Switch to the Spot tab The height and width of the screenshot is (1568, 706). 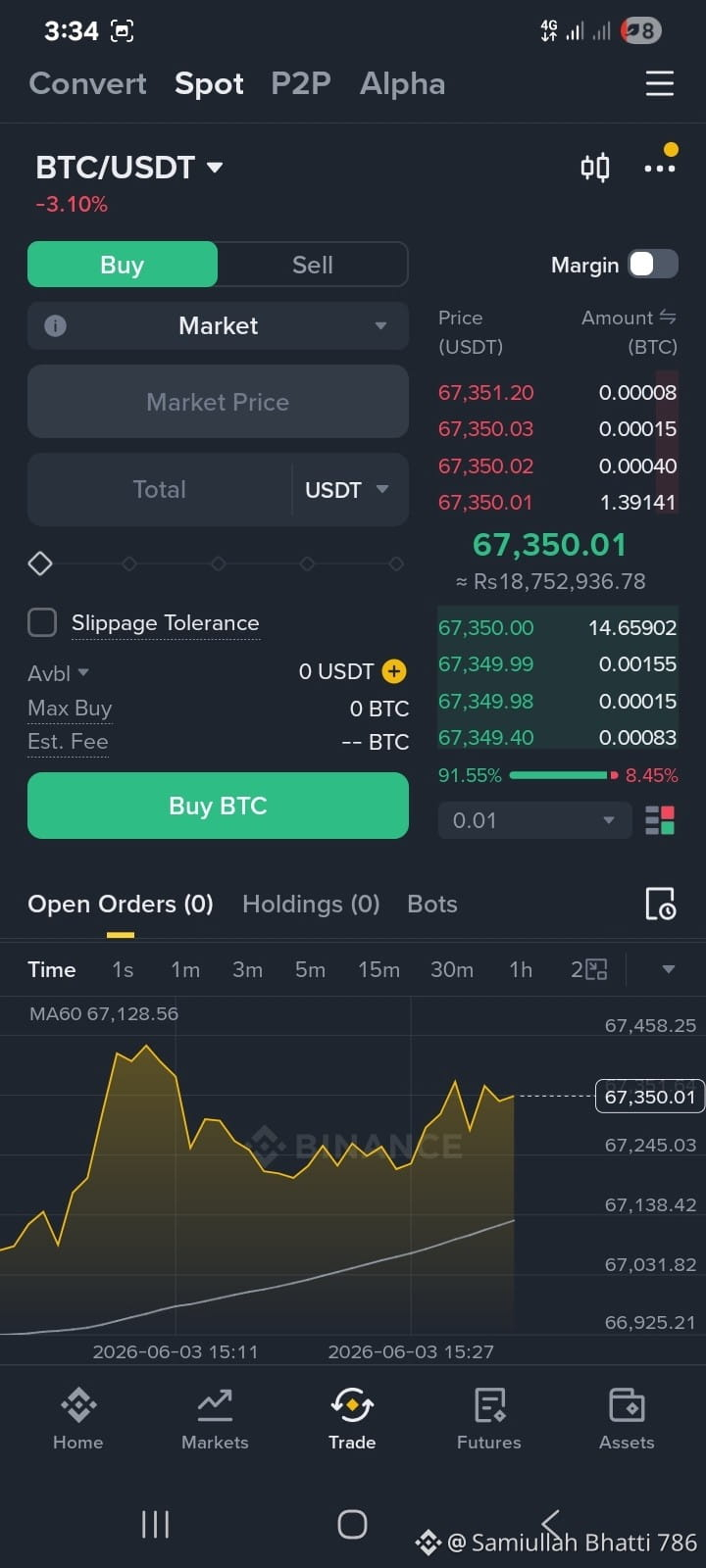pos(209,83)
